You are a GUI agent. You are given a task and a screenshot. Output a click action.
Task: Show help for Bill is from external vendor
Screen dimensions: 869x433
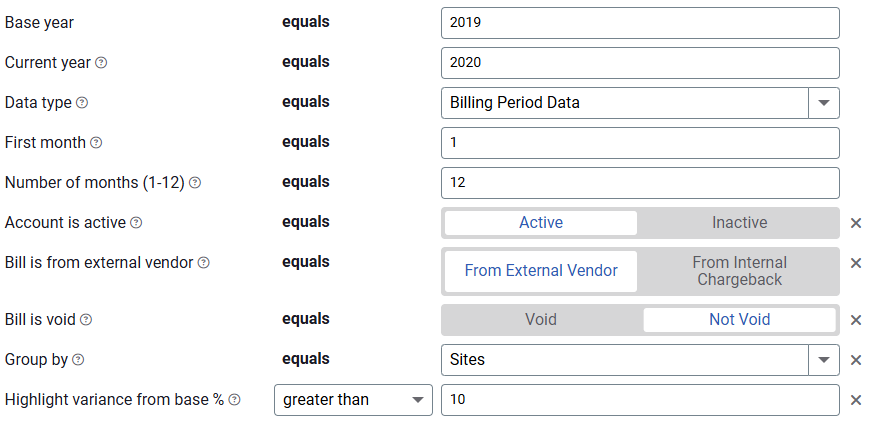pos(204,262)
